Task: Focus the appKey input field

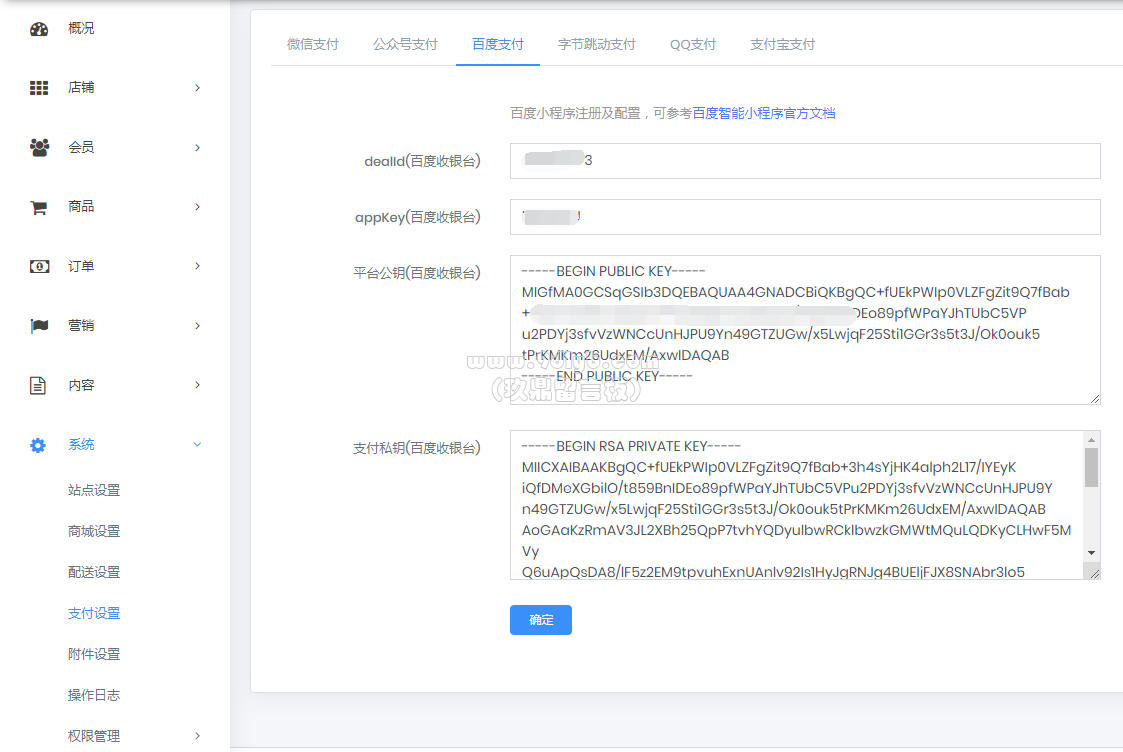Action: pos(805,217)
